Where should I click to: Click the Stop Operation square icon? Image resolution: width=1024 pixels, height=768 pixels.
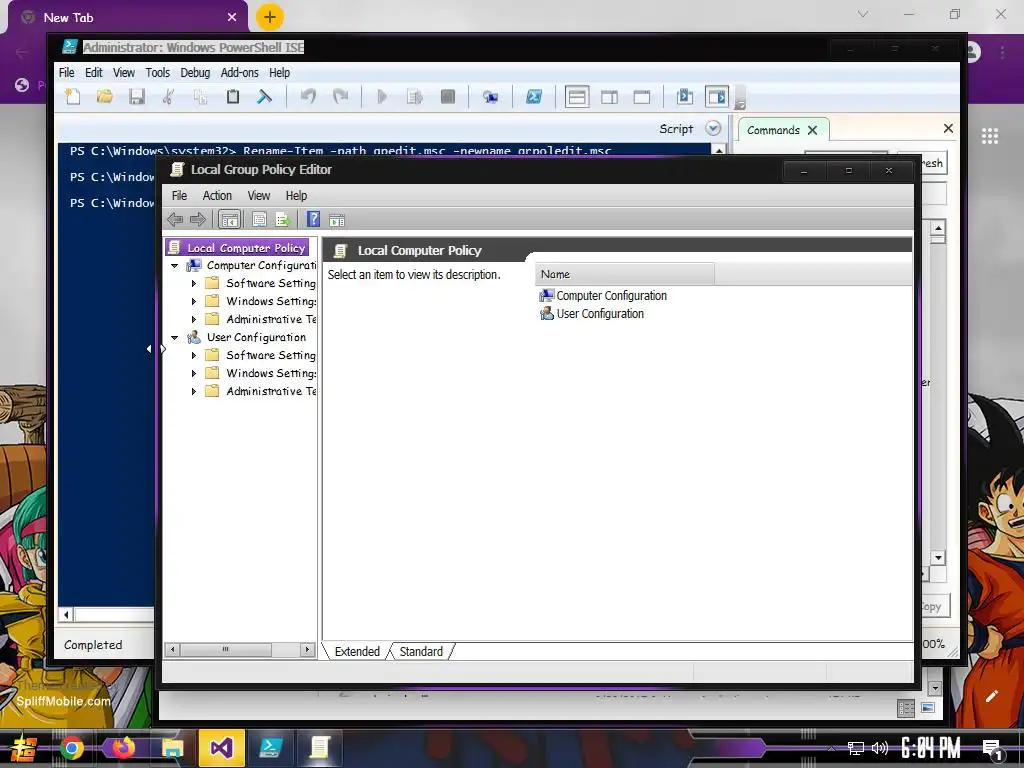pos(447,97)
